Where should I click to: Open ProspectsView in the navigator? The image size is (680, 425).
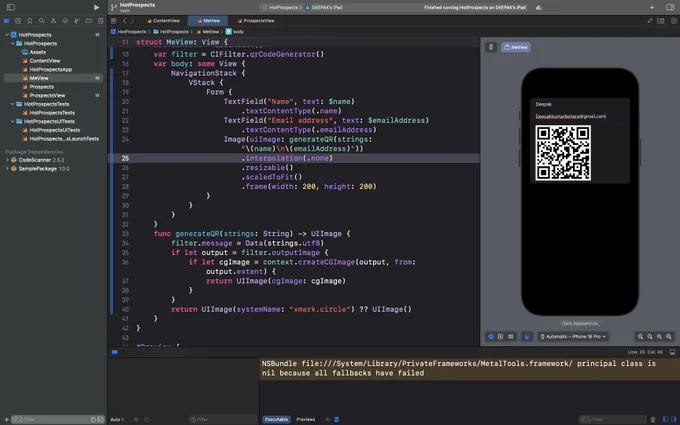point(47,95)
